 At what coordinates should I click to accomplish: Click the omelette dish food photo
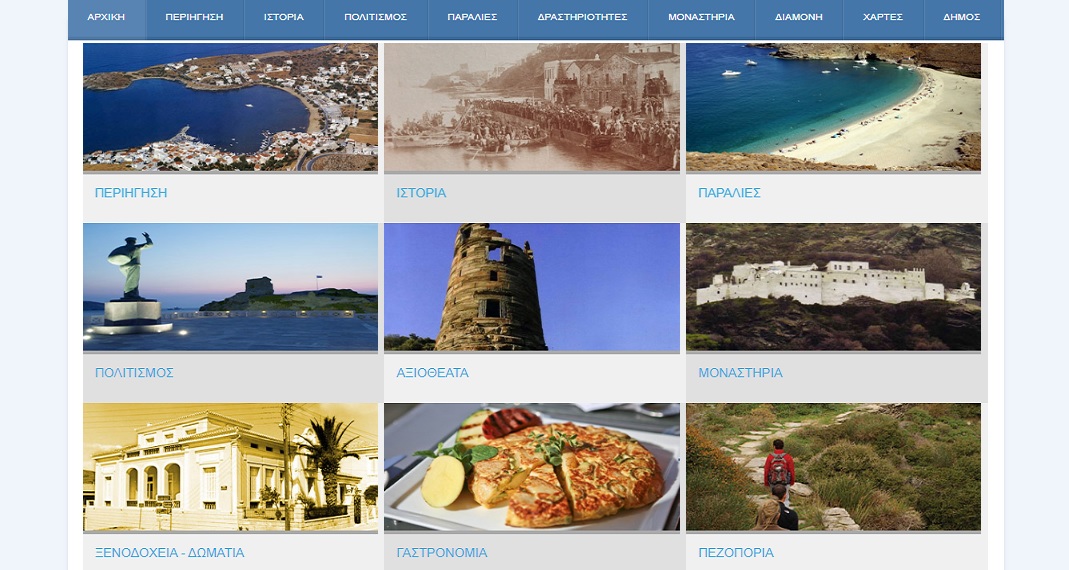[x=531, y=467]
